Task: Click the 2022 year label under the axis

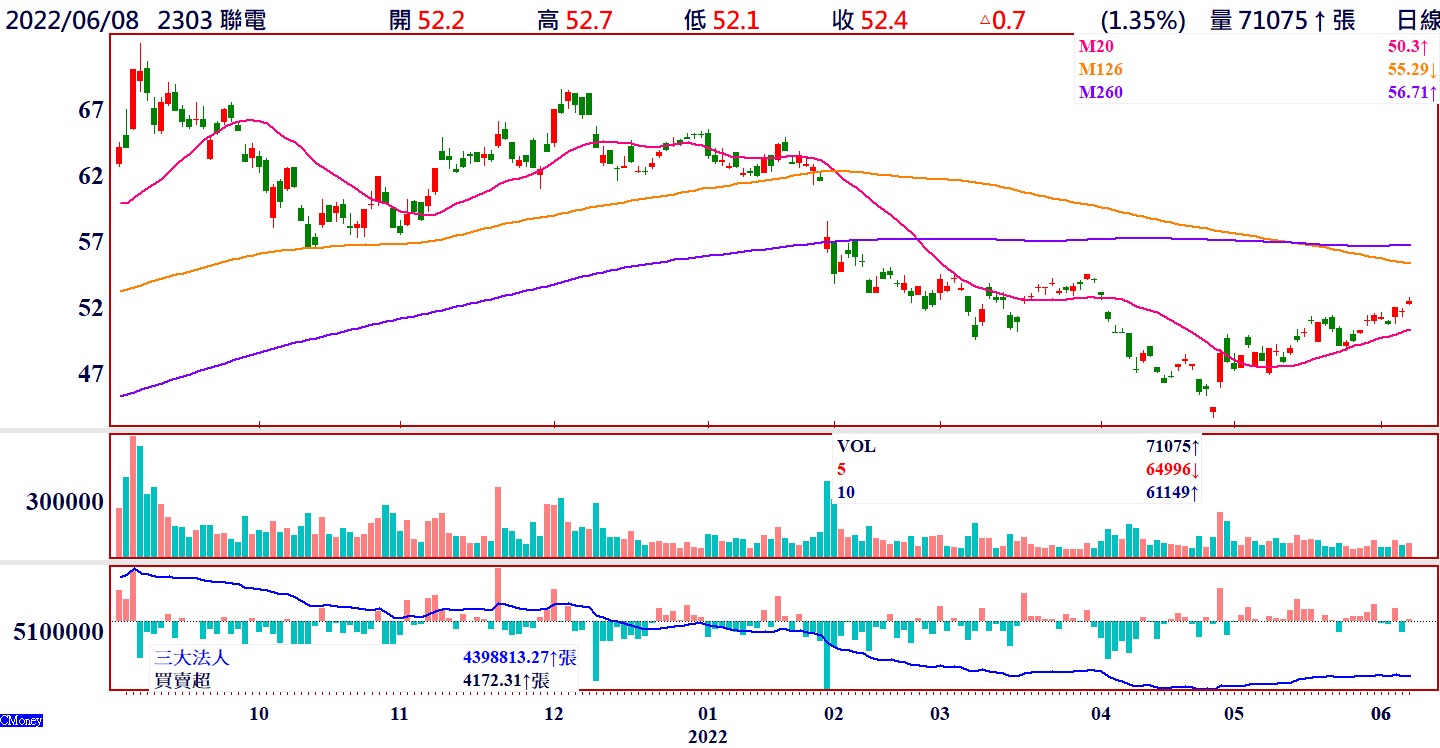Action: pos(708,737)
